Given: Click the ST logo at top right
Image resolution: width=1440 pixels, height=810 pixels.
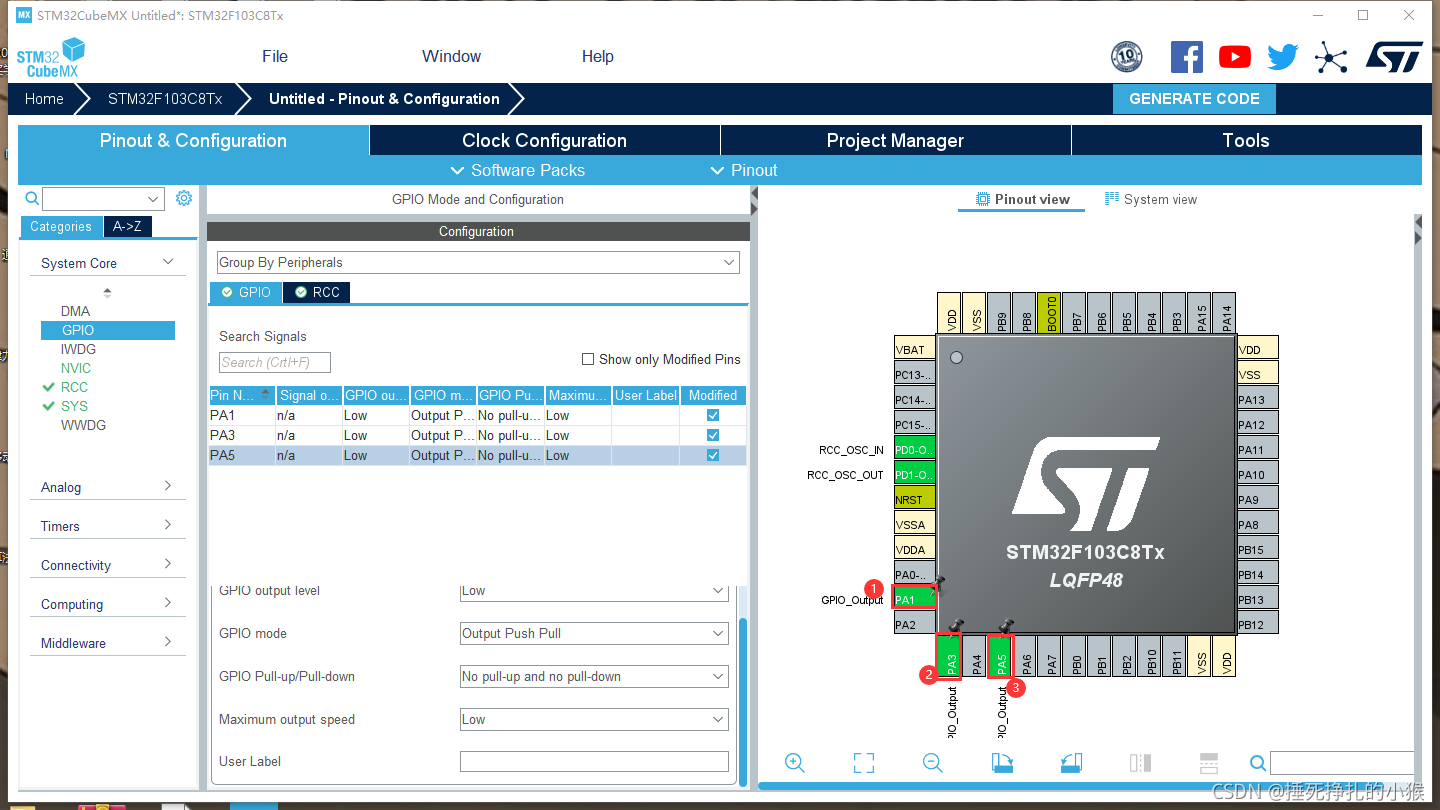Looking at the screenshot, I should [x=1394, y=57].
